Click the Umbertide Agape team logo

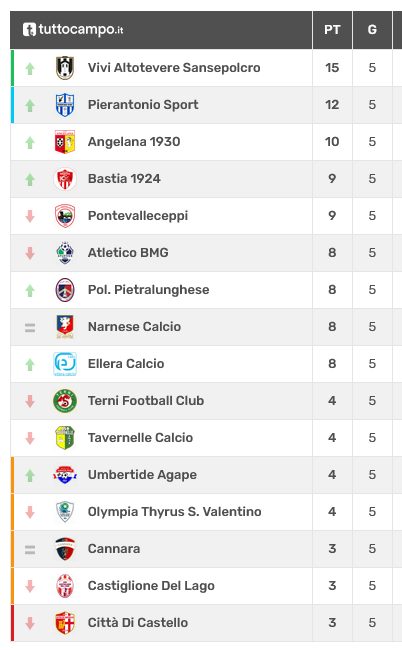point(65,475)
